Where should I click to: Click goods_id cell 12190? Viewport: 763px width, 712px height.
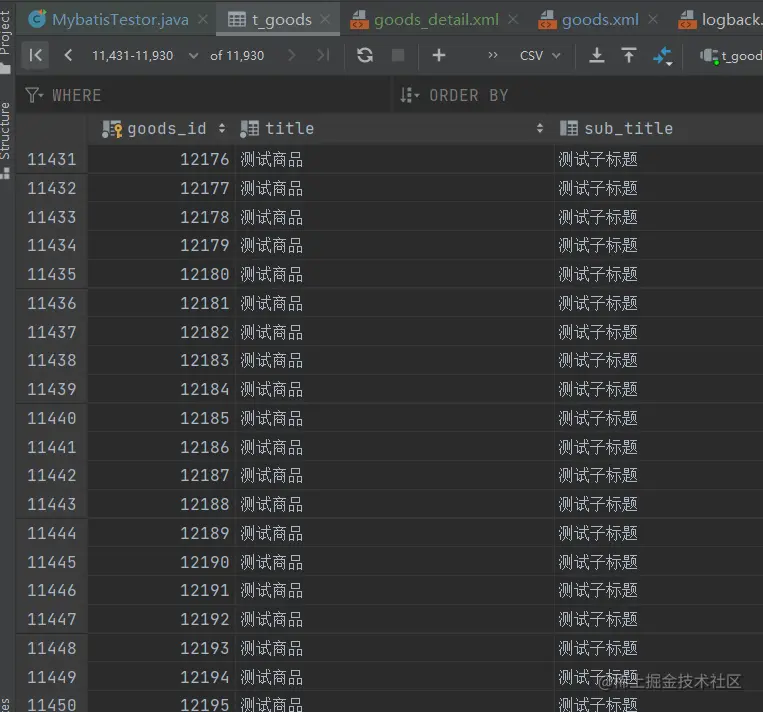pyautogui.click(x=162, y=562)
